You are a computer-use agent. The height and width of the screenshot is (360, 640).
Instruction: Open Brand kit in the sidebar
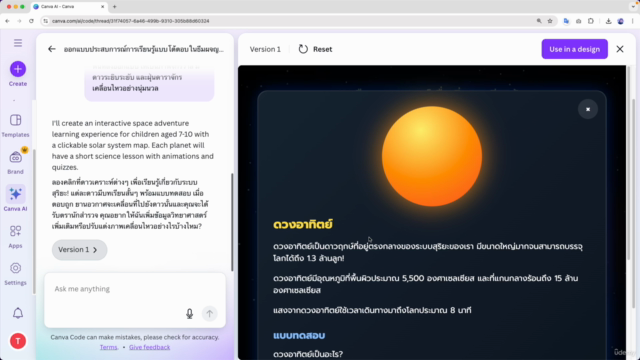pos(16,162)
